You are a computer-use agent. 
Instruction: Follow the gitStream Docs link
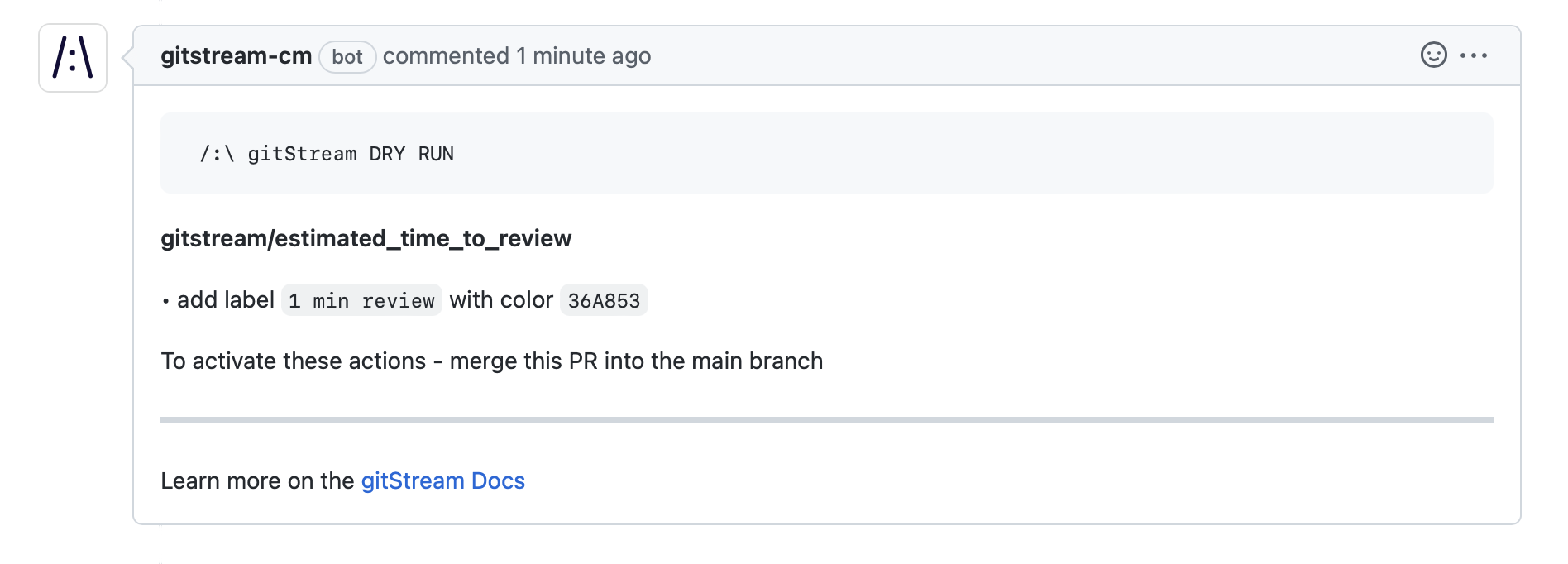click(443, 480)
